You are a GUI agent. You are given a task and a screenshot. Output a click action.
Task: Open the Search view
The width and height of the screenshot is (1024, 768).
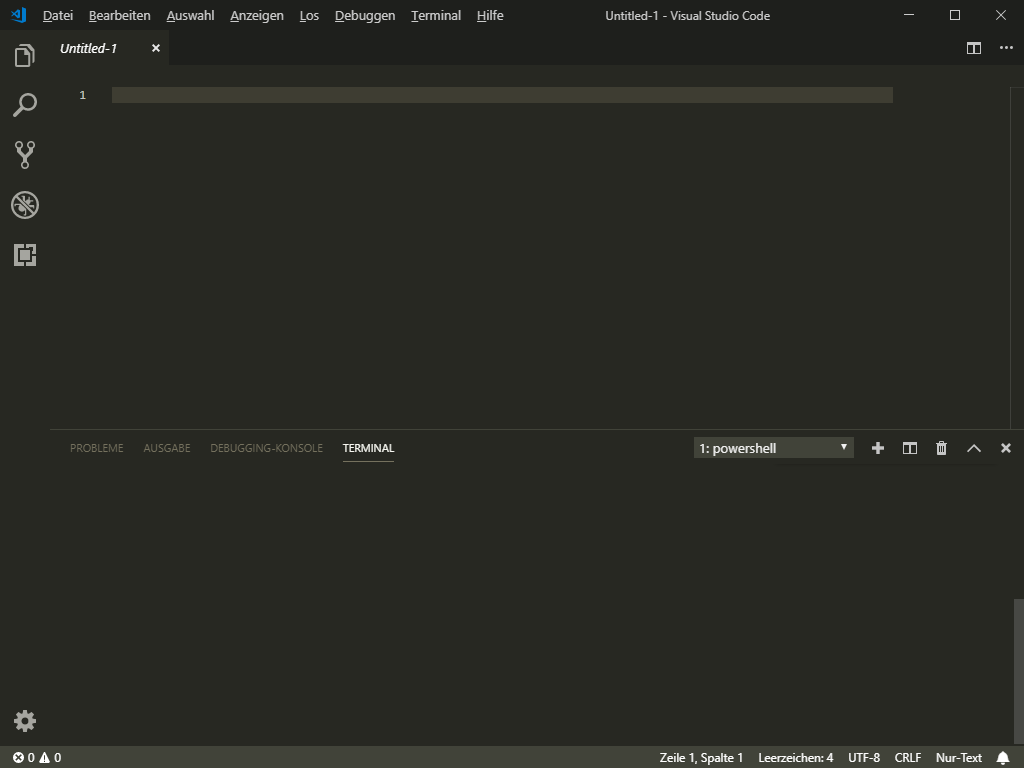(24, 105)
